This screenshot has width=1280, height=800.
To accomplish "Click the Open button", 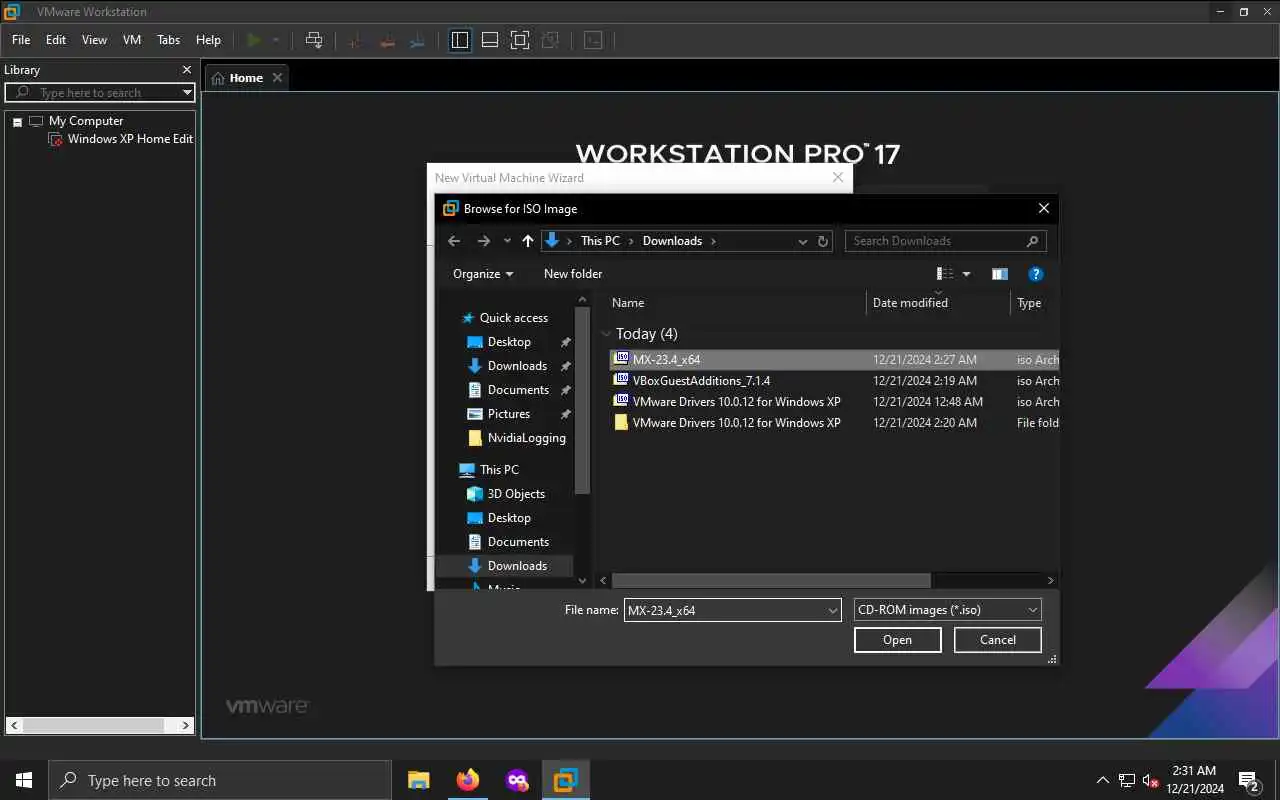I will [x=898, y=640].
